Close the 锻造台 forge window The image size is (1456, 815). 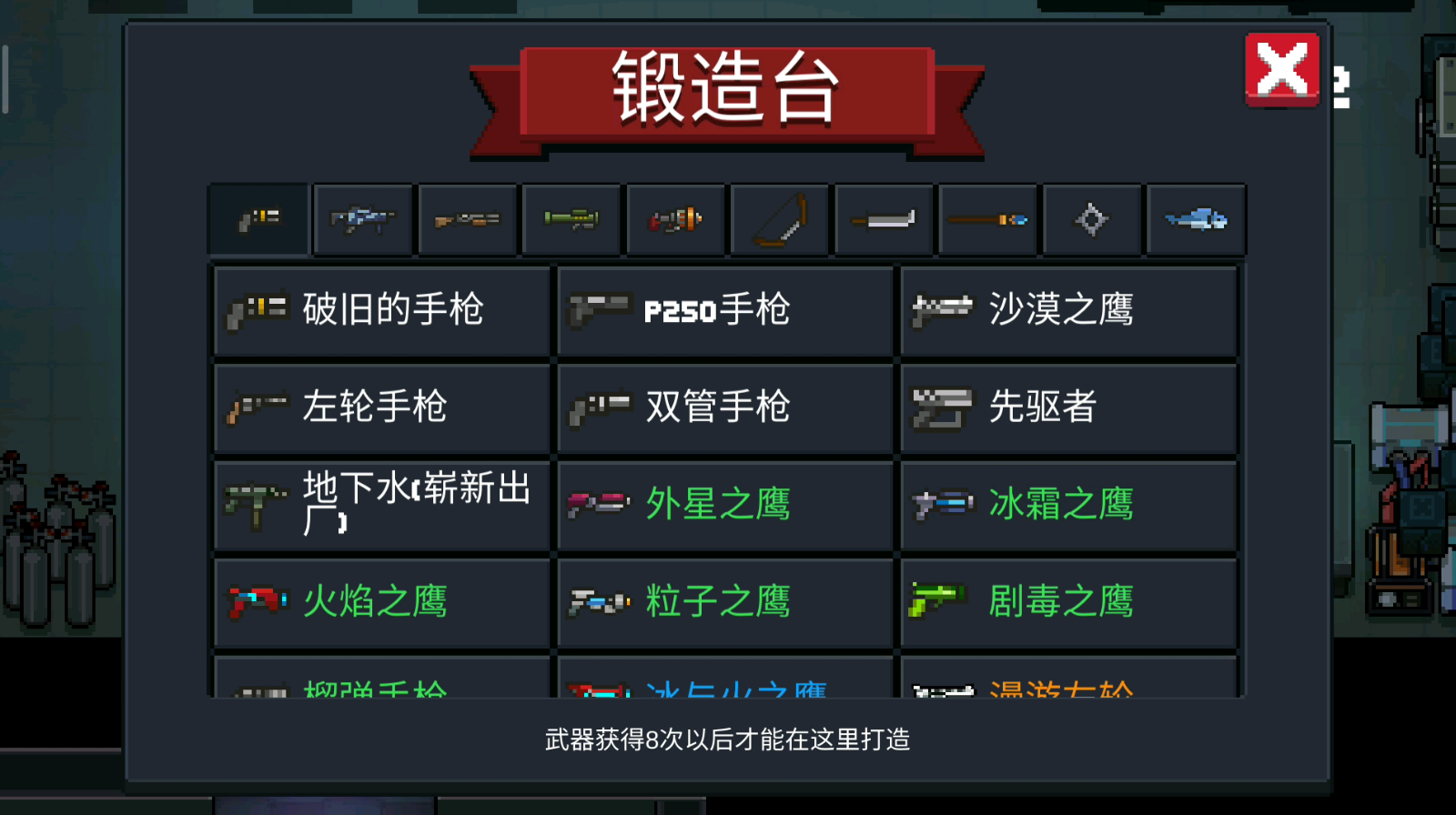(1282, 69)
